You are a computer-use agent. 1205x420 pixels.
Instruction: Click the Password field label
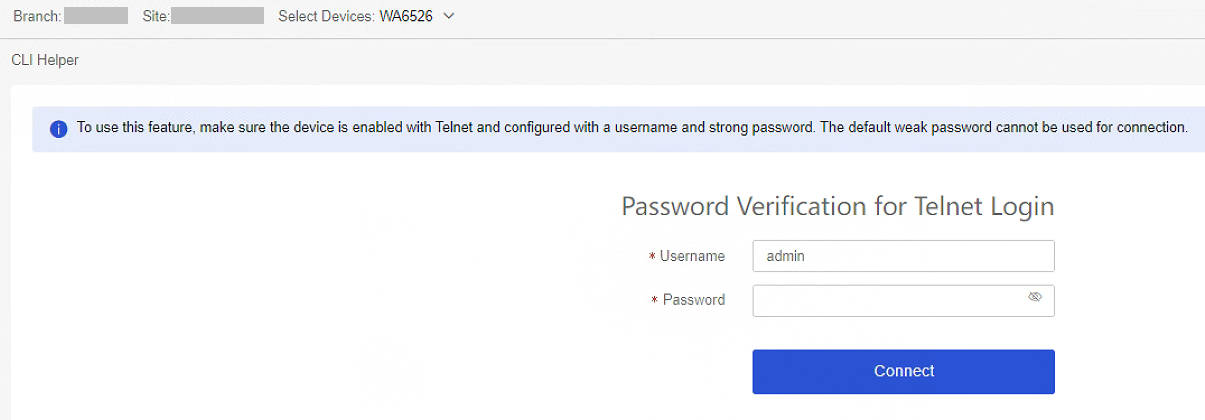[694, 300]
